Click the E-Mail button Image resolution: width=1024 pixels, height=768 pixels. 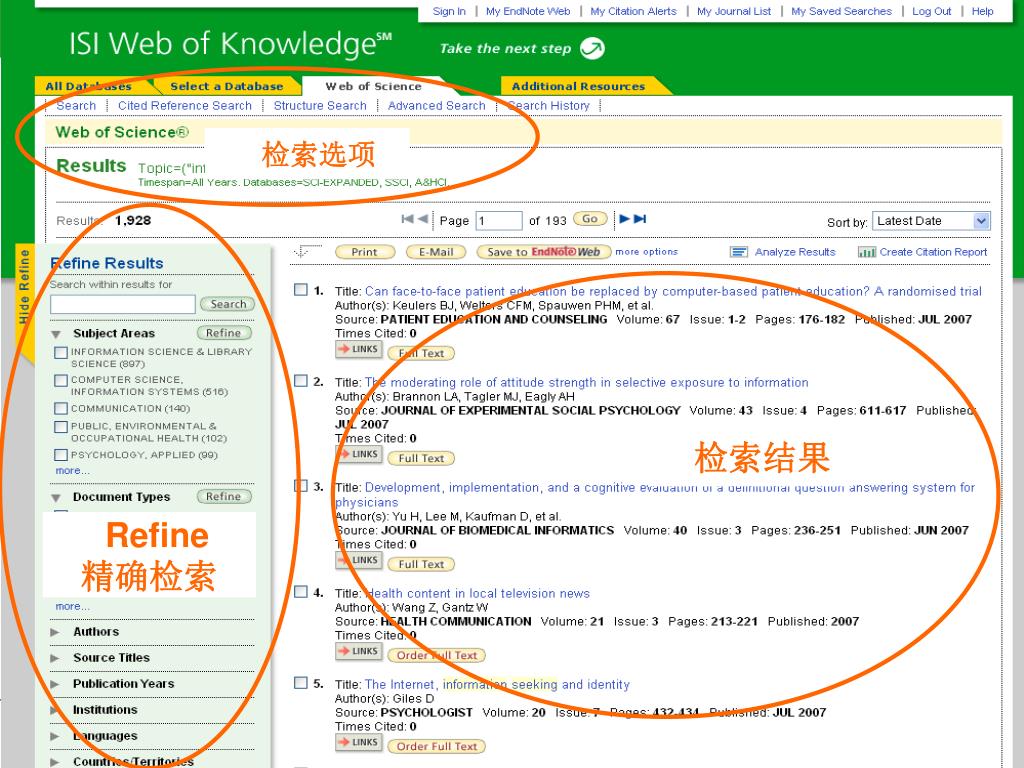[x=436, y=252]
